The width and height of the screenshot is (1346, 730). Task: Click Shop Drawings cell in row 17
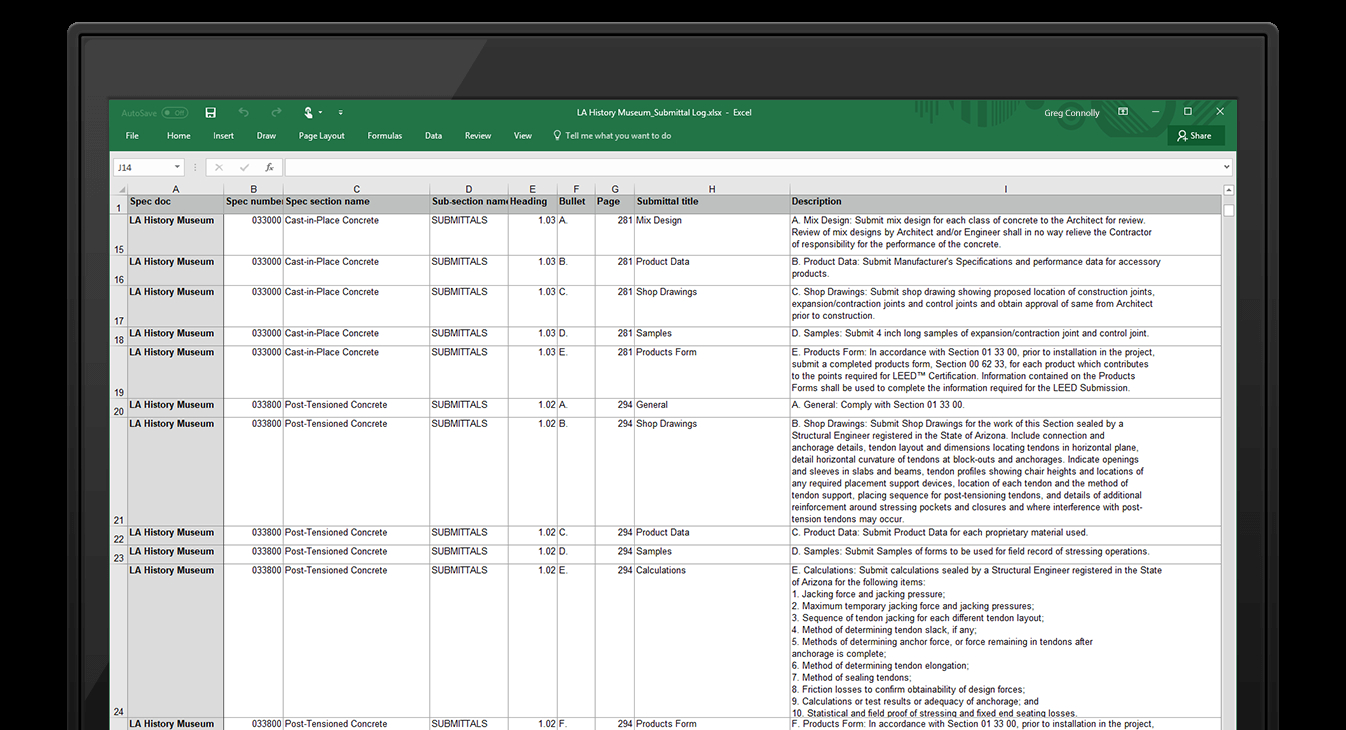coord(712,306)
